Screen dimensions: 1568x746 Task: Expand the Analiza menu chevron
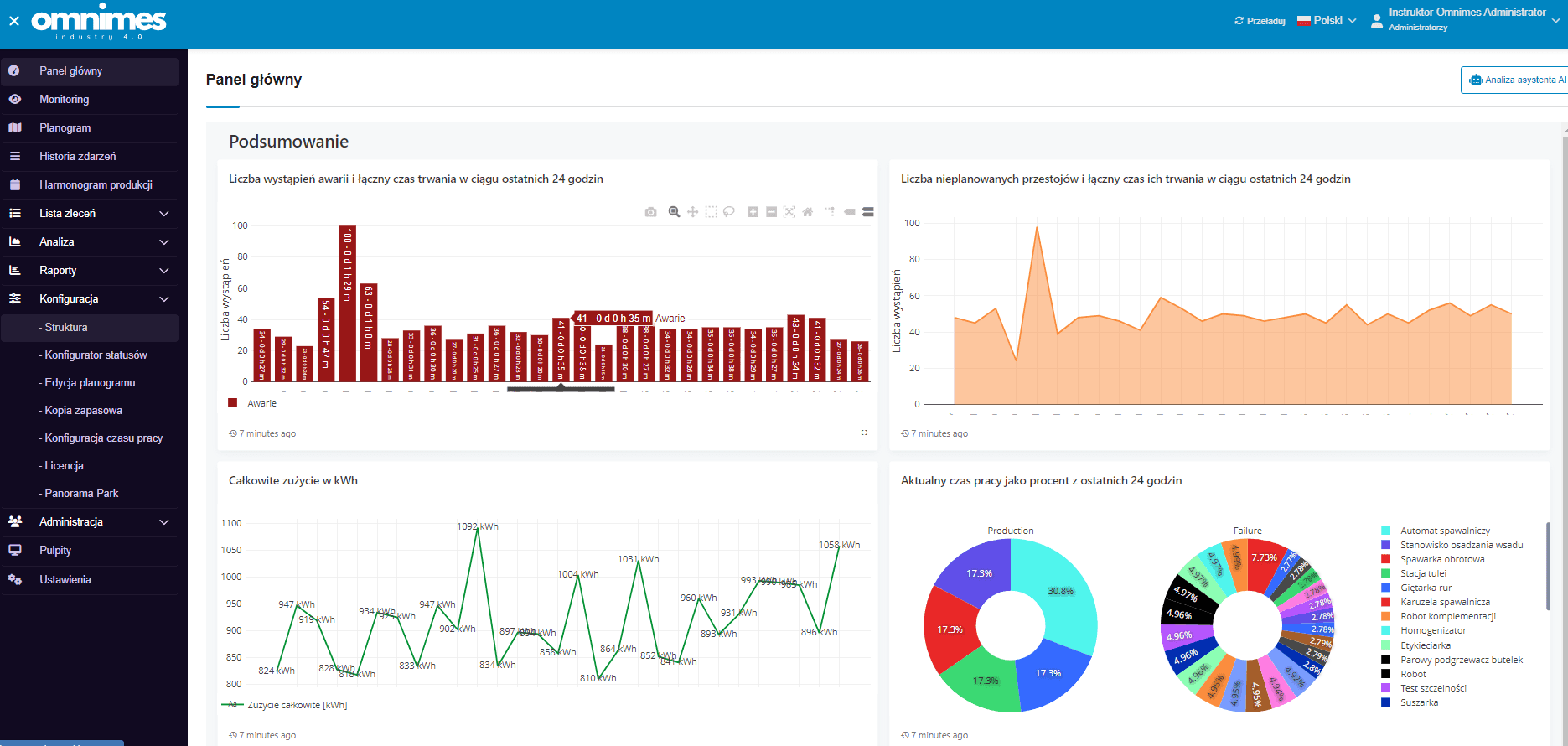tap(164, 242)
